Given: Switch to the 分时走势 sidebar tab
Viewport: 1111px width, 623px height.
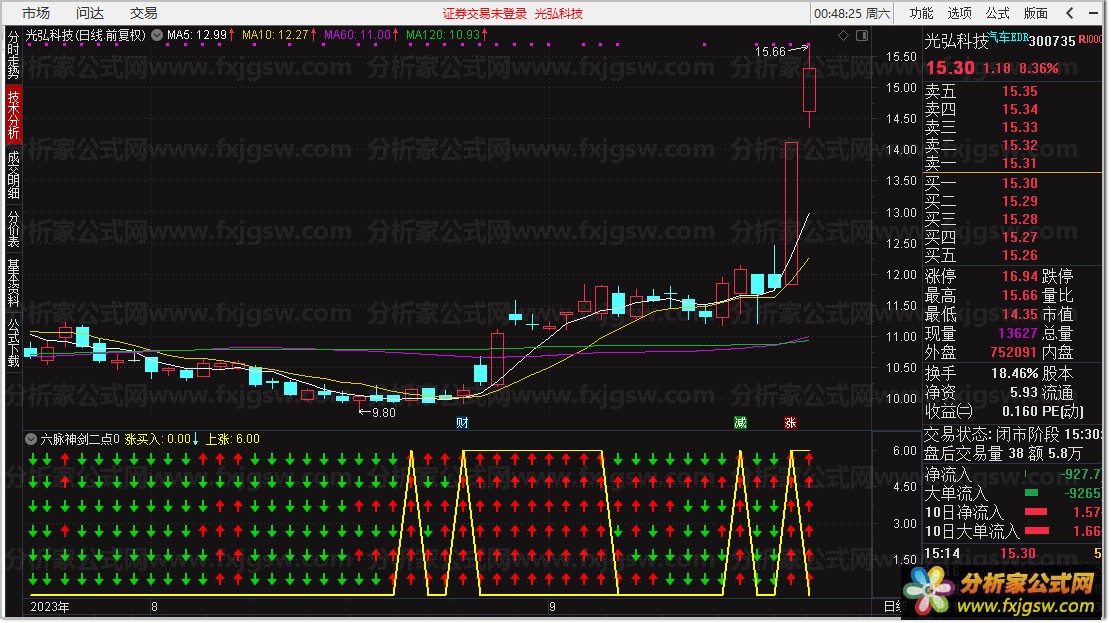Looking at the screenshot, I should click(x=13, y=55).
